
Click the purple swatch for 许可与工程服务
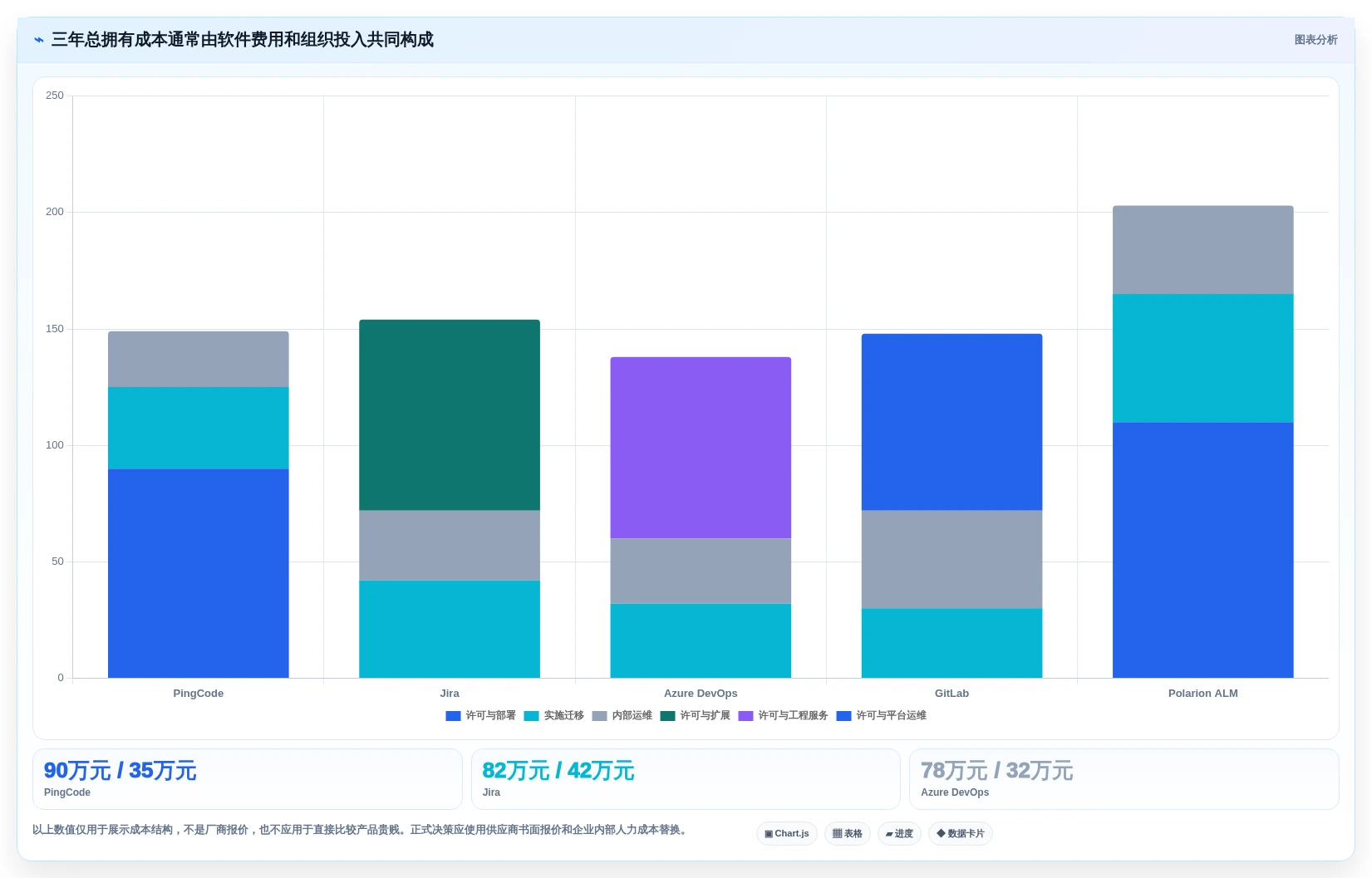(745, 716)
